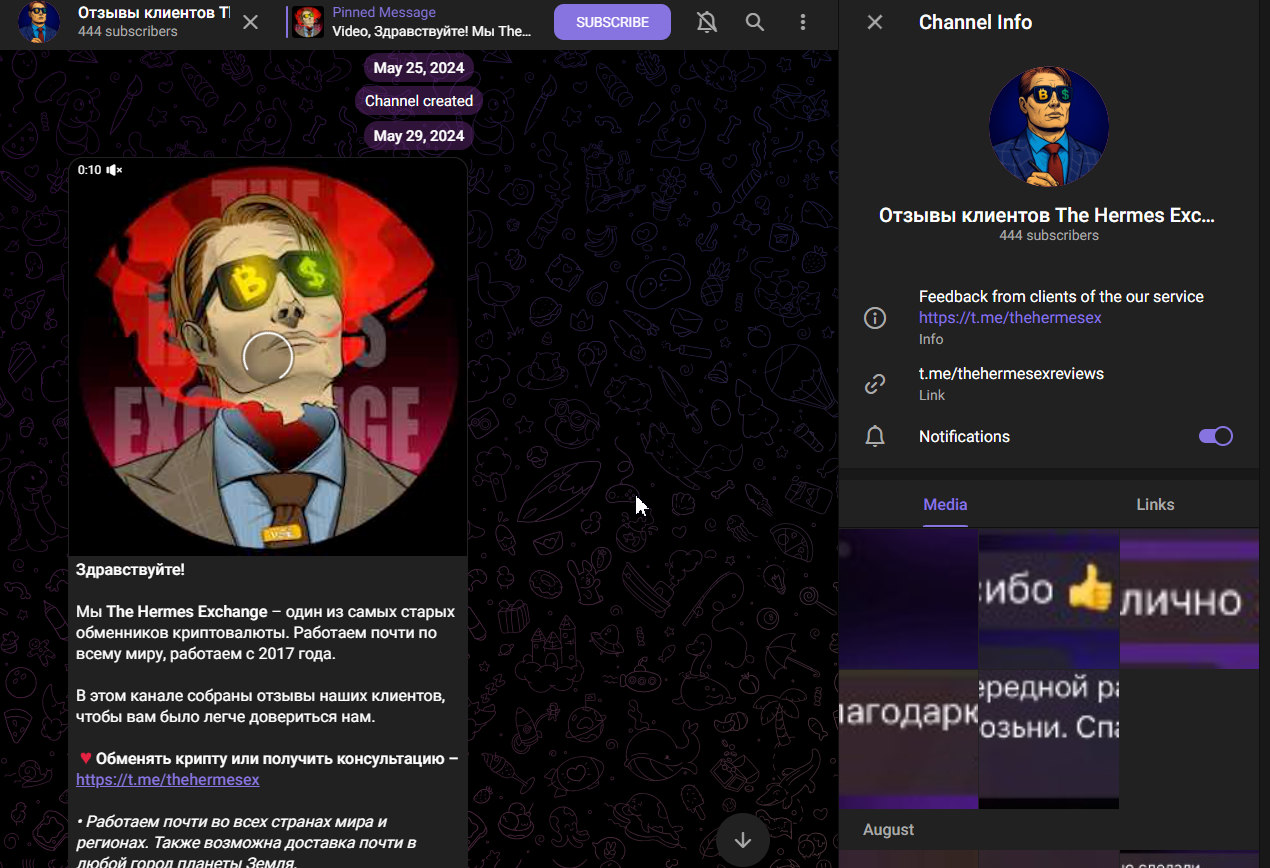Jump to bottom using the down-arrow button
This screenshot has width=1270, height=868.
pos(743,840)
